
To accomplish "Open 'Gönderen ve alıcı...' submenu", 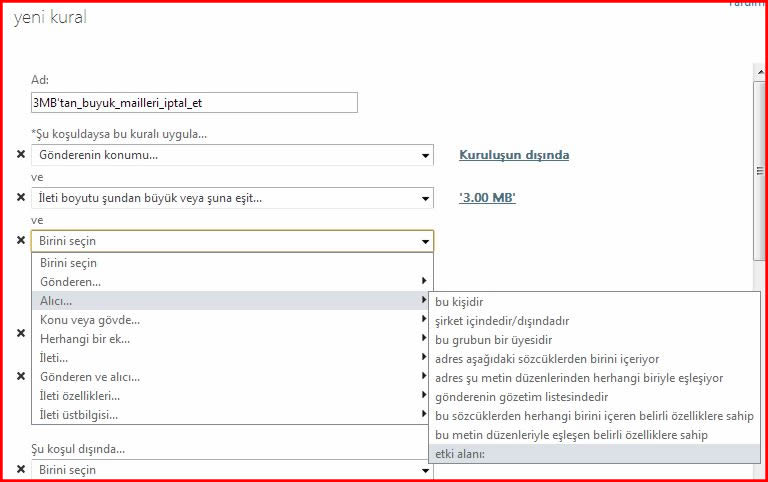I will tap(232, 377).
